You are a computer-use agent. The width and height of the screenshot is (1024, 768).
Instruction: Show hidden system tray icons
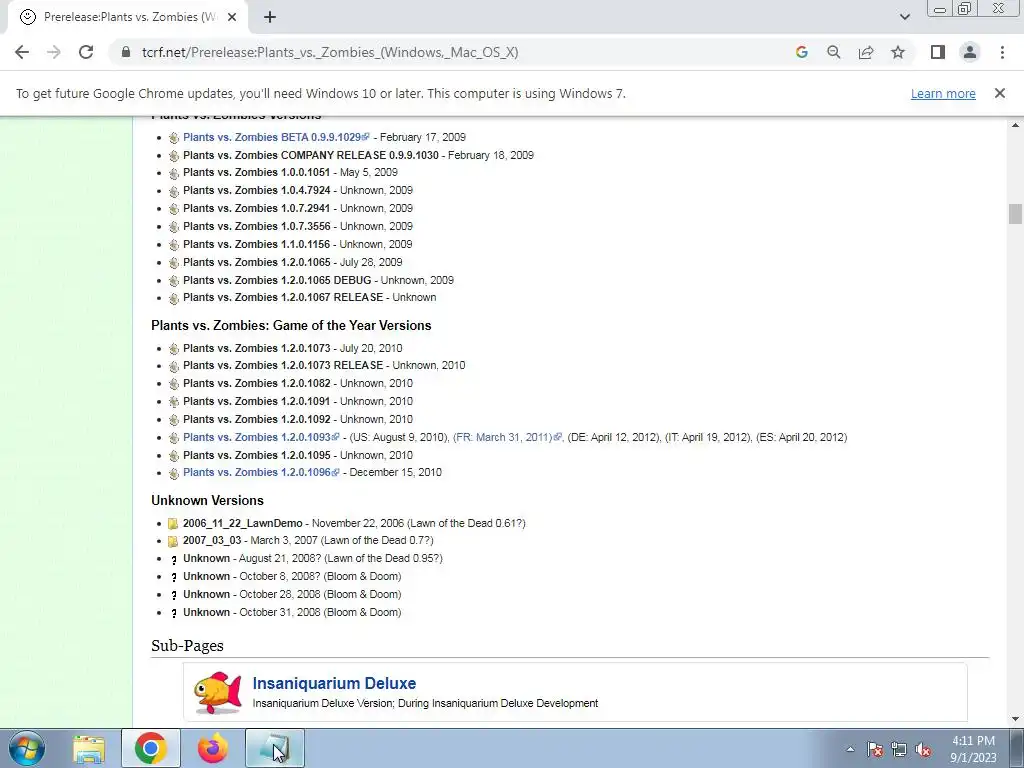850,749
